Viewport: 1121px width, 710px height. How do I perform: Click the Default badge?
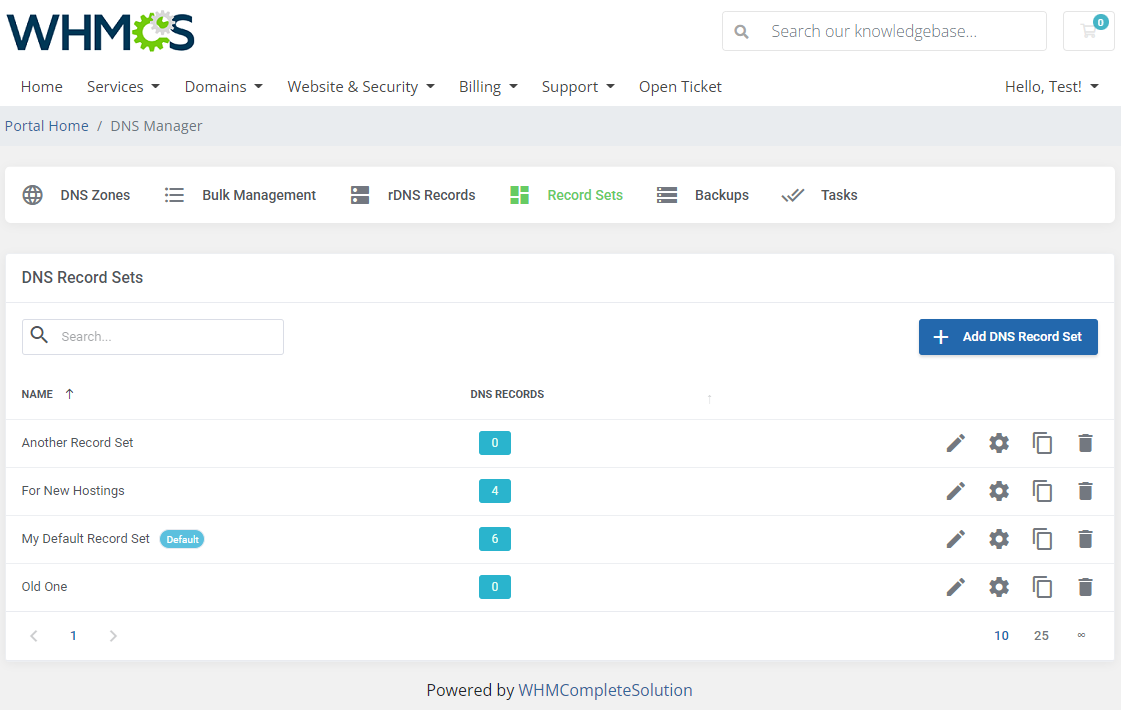click(182, 539)
